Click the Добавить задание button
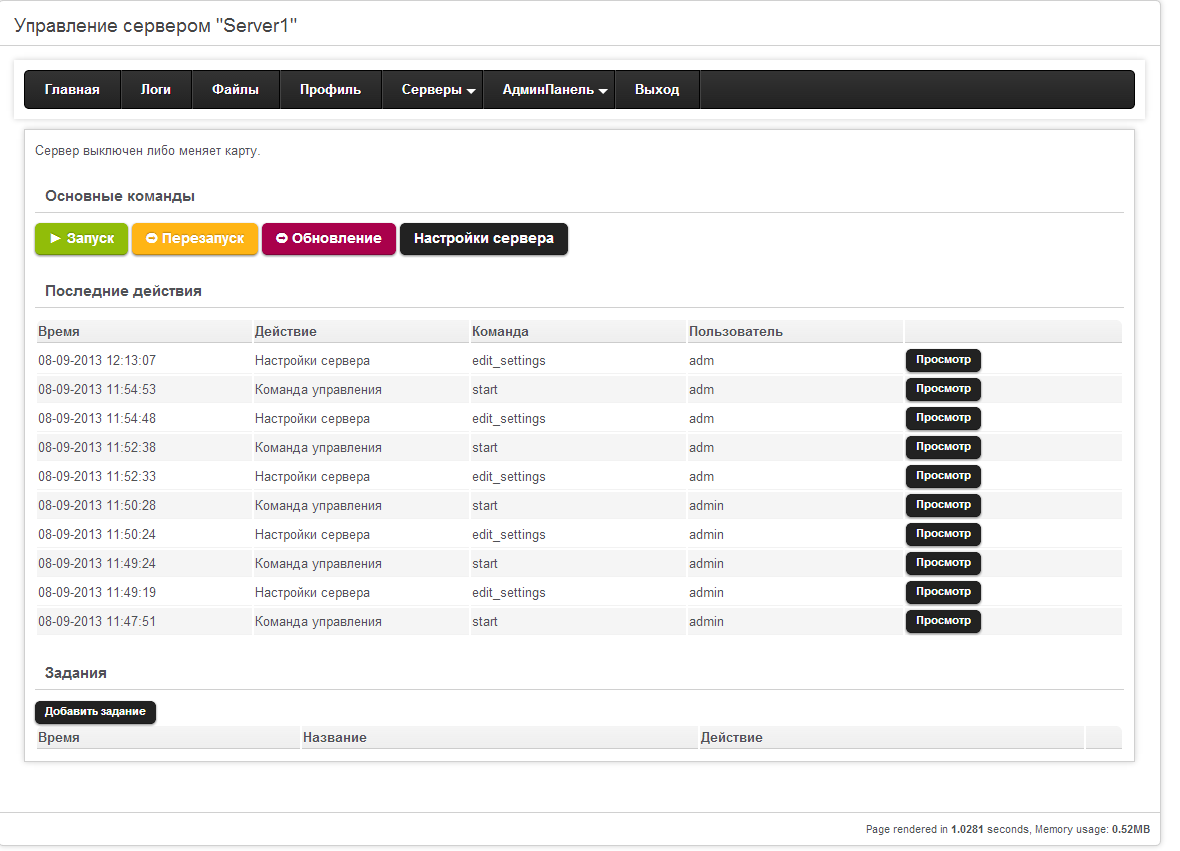This screenshot has width=1180, height=851. 95,712
